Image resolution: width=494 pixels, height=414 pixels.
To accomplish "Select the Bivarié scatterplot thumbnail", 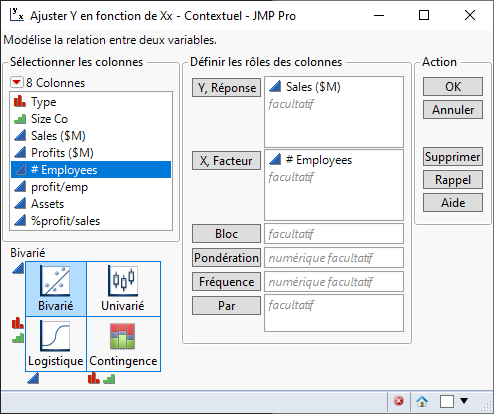I will [x=56, y=289].
